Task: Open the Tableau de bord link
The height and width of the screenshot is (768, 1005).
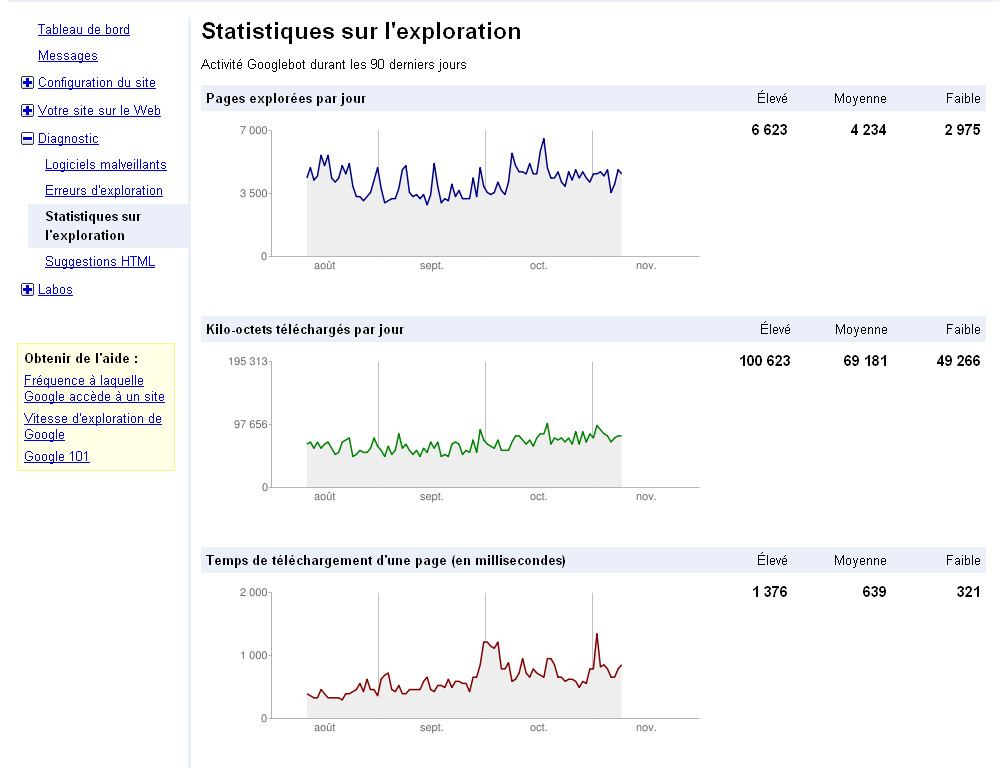Action: pos(83,30)
